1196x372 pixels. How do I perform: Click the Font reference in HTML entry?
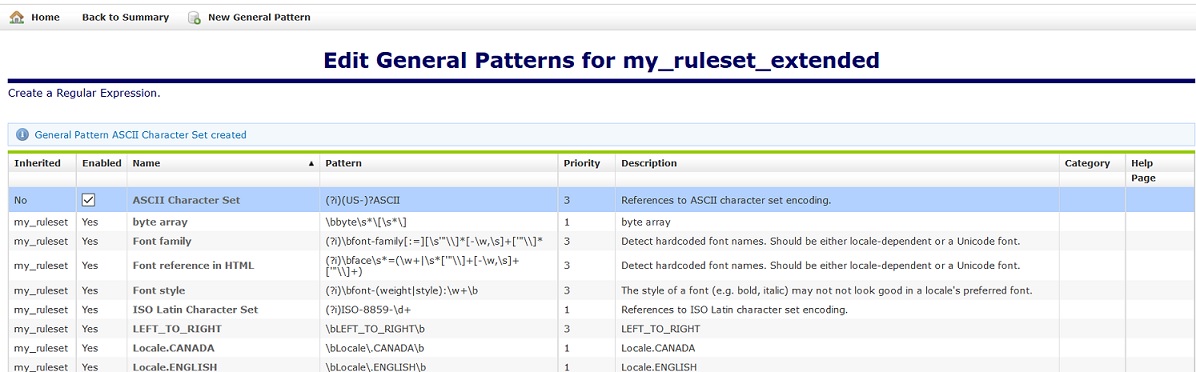tap(193, 265)
